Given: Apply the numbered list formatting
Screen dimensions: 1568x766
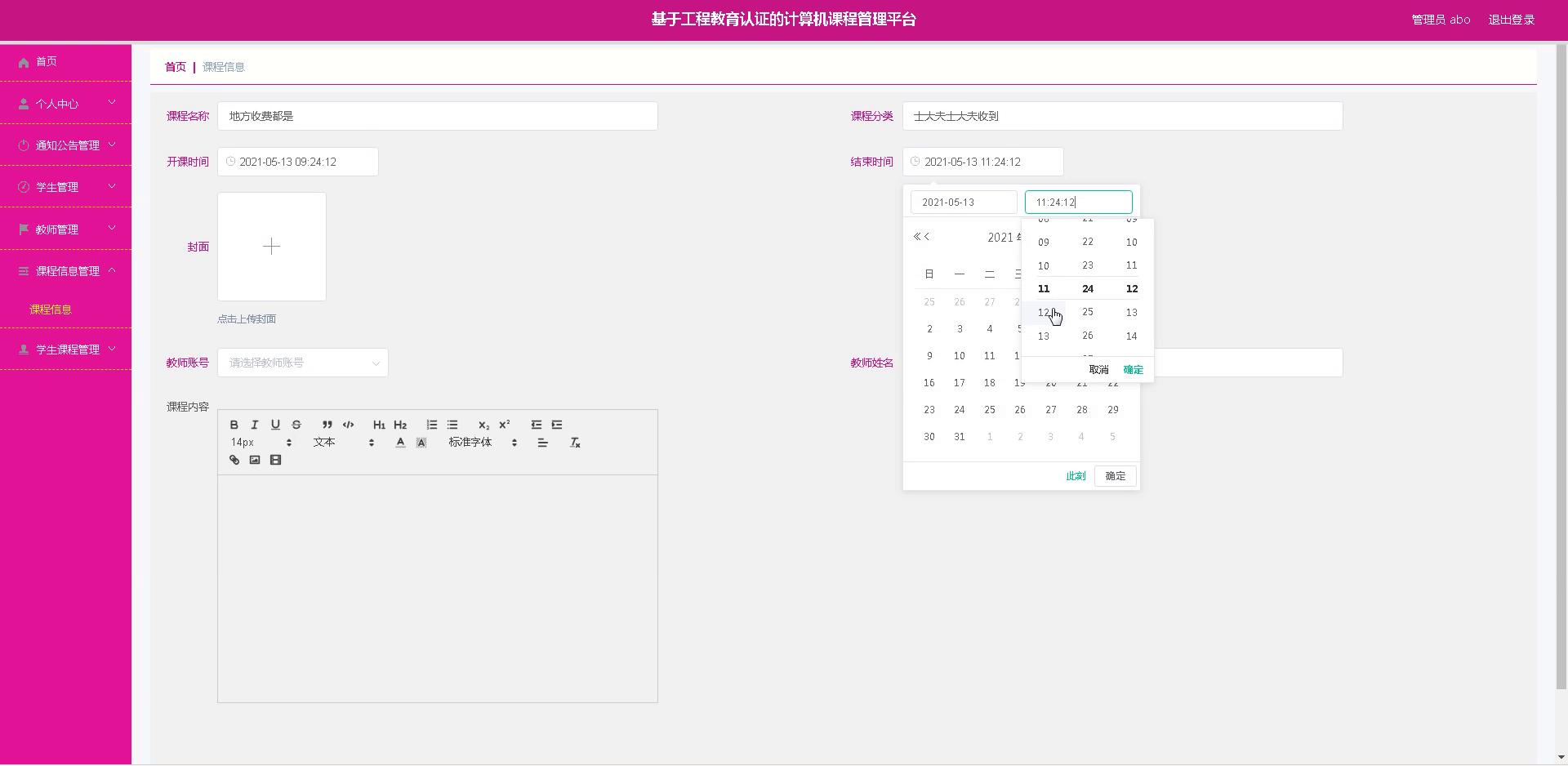Looking at the screenshot, I should coord(432,425).
